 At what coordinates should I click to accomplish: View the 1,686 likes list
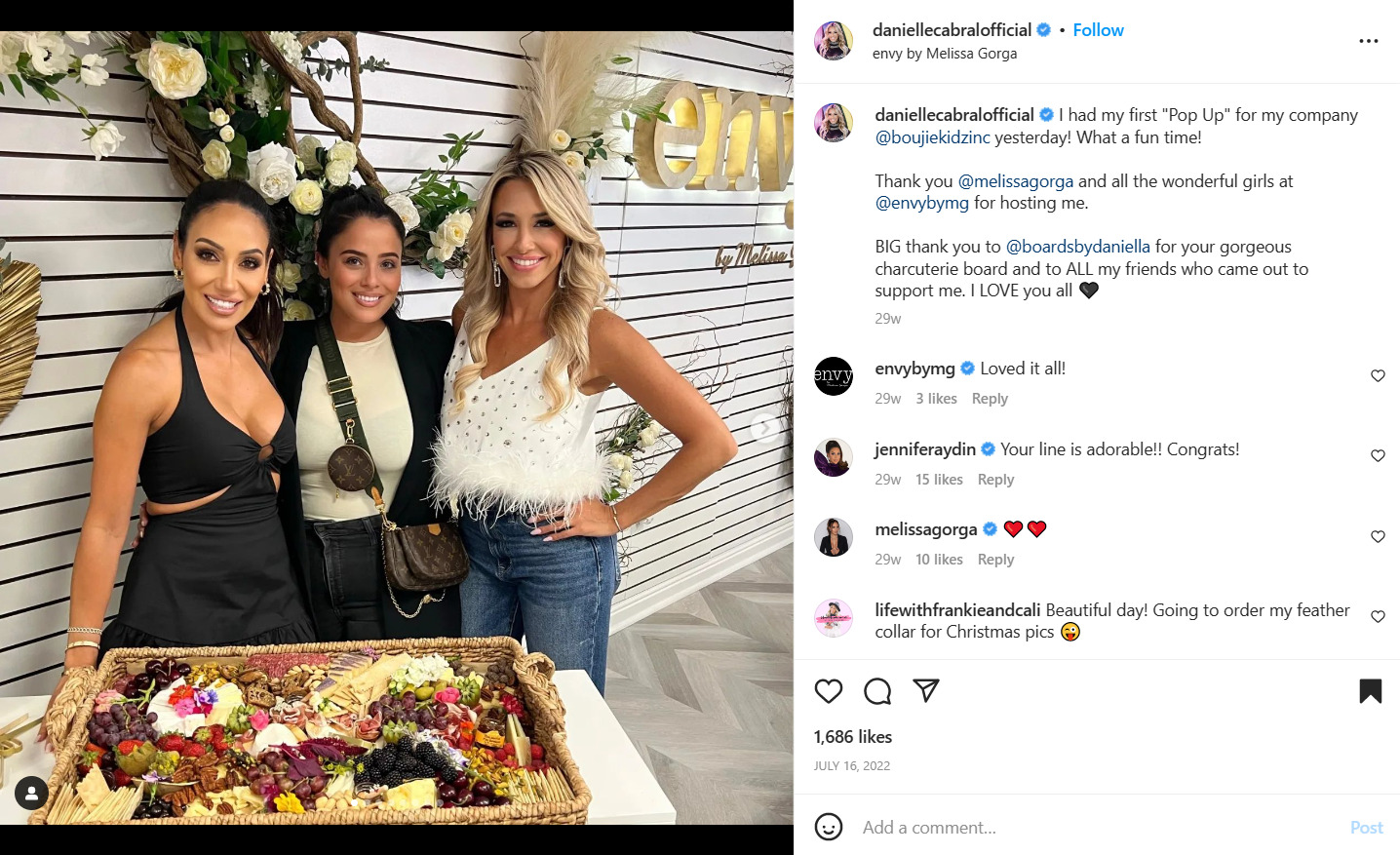tap(852, 737)
